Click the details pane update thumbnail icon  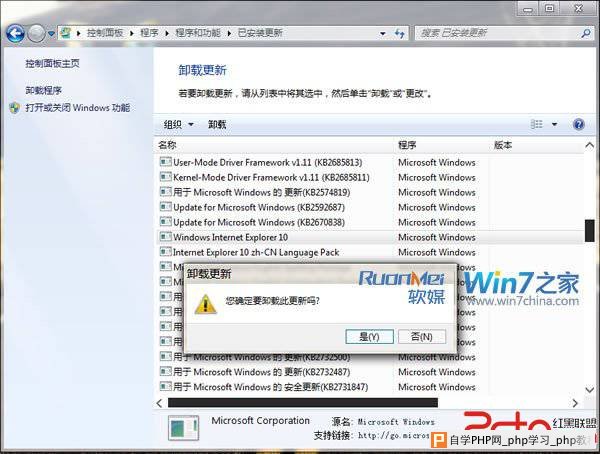184,428
